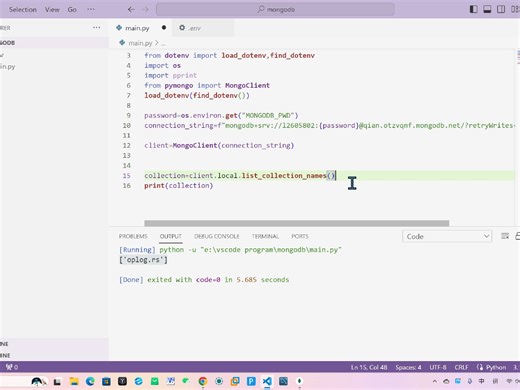Click Ln 15, Col 48 status entry
Image resolution: width=520 pixels, height=390 pixels.
click(369, 367)
